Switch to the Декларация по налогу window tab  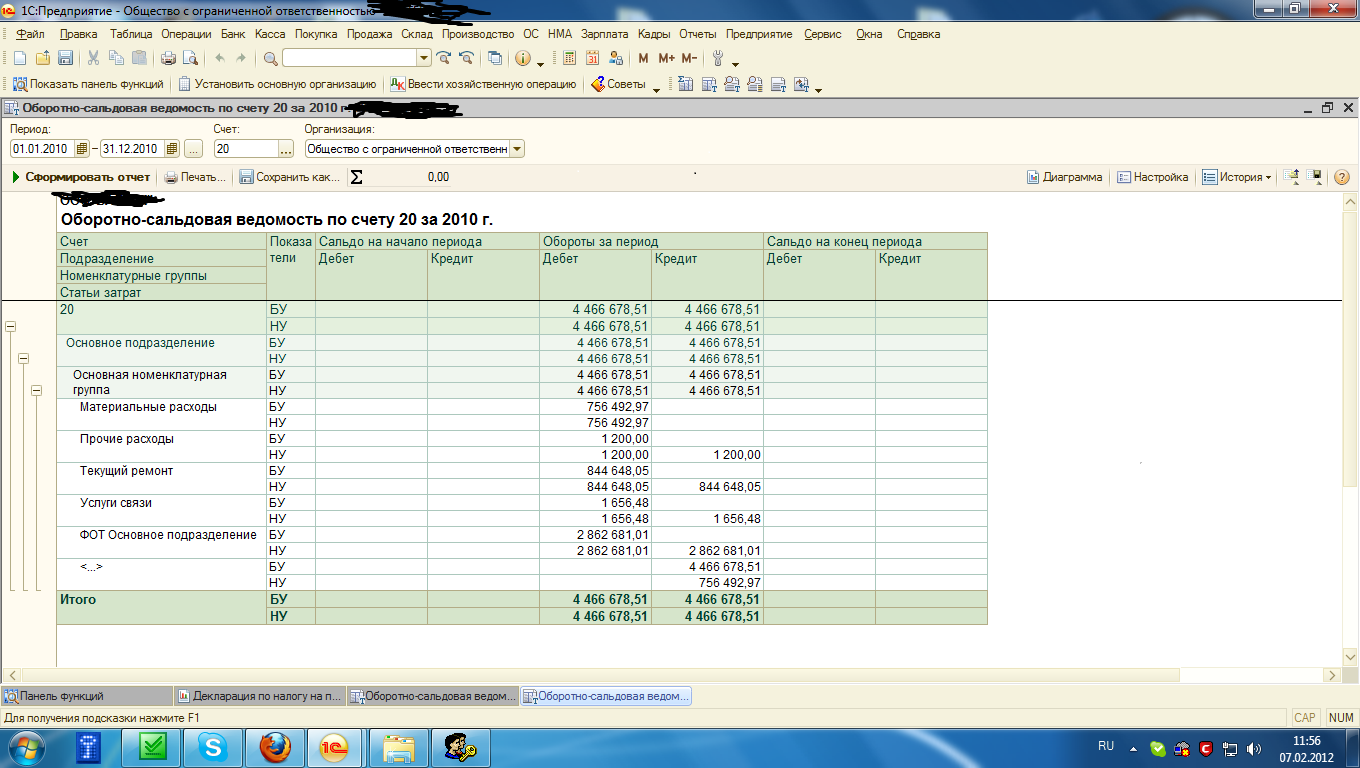coord(260,696)
